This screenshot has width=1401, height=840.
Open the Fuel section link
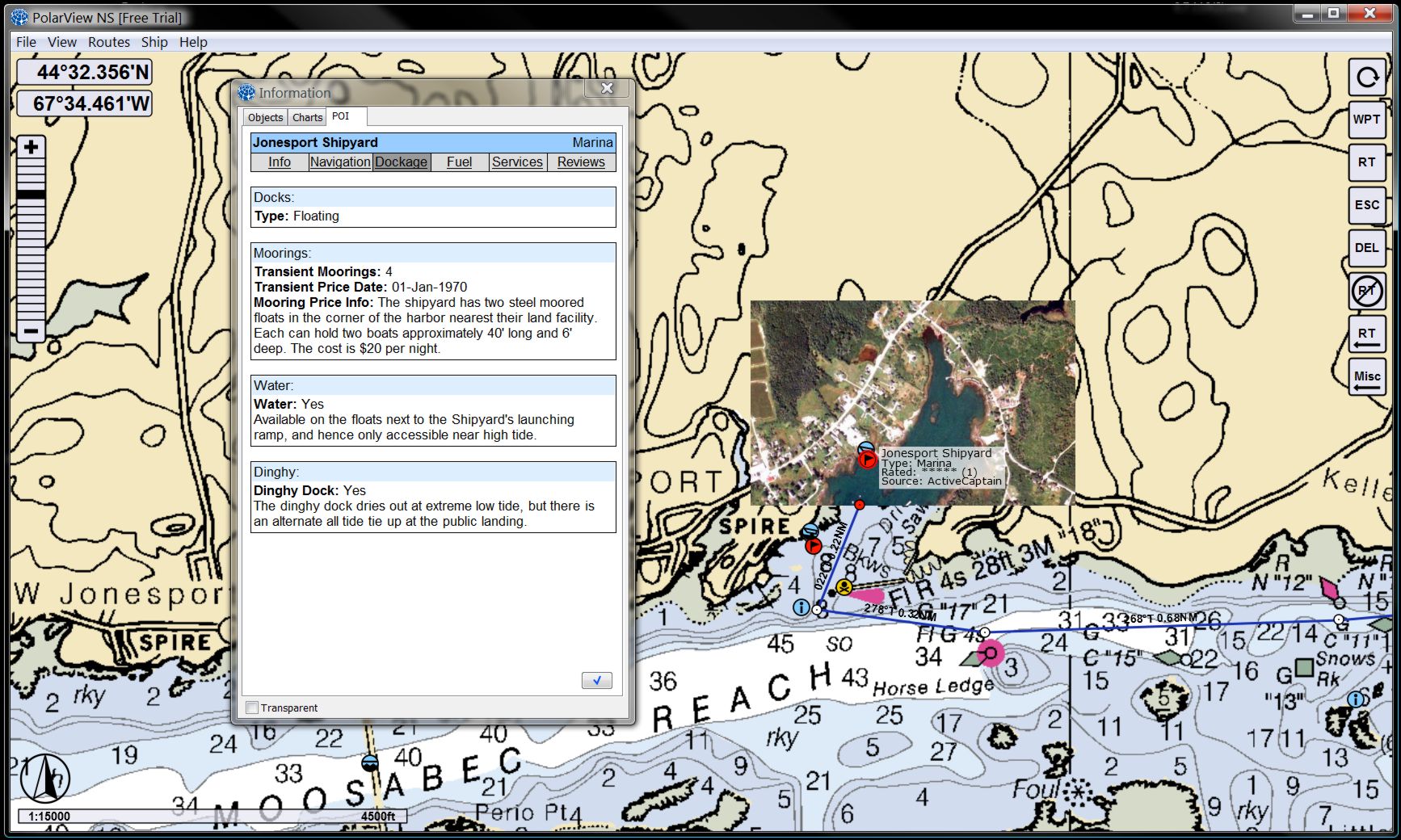click(x=460, y=162)
